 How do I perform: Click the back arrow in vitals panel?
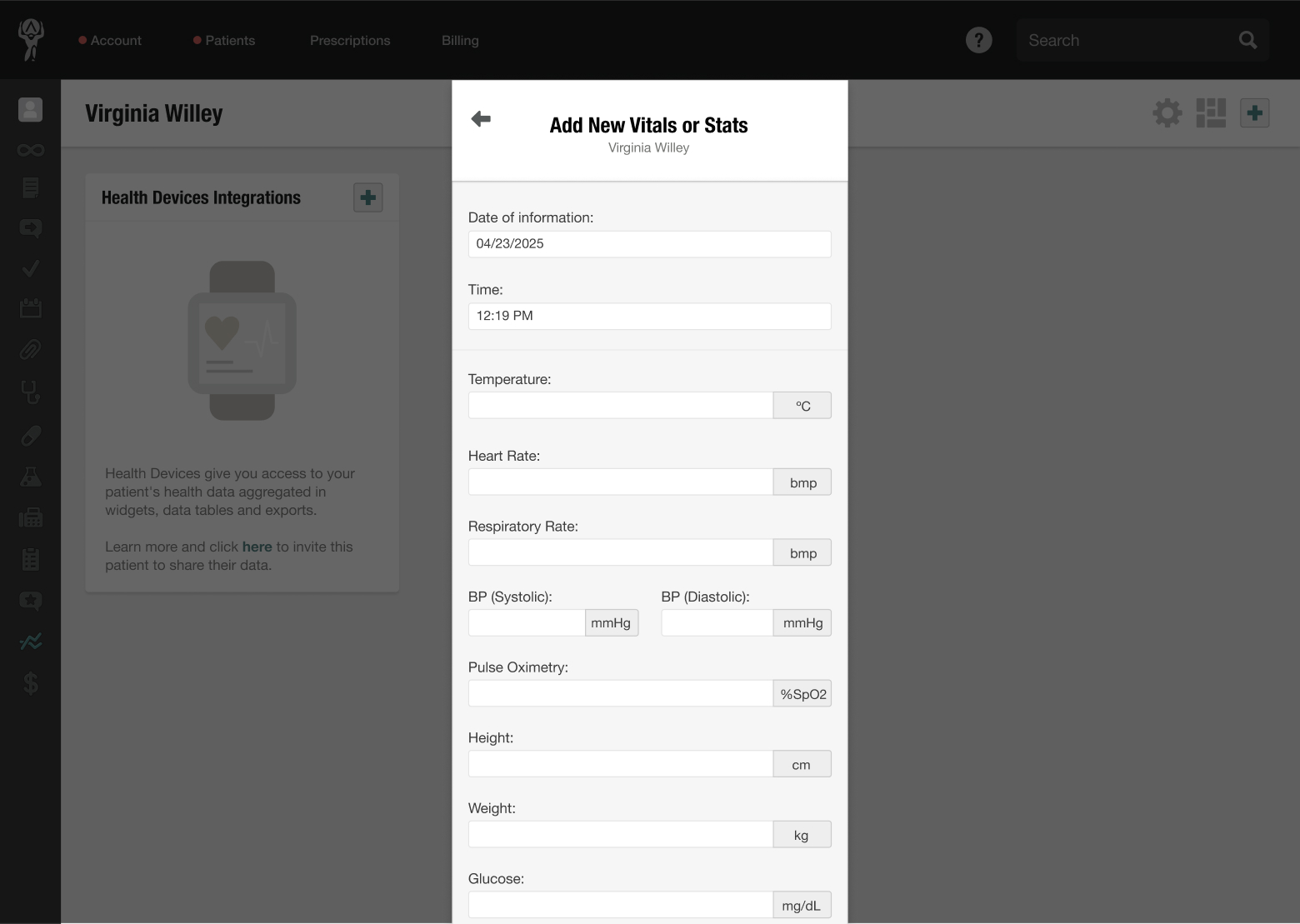(481, 119)
